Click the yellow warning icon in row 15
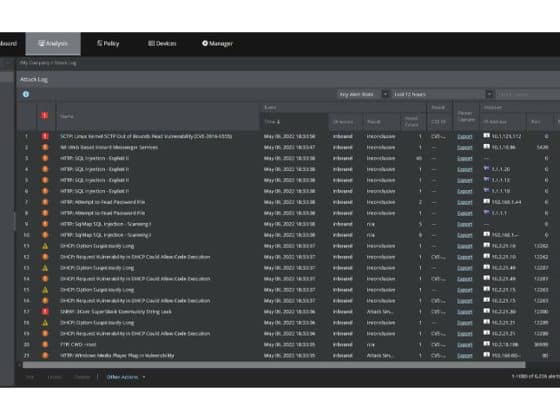This screenshot has height=420, width=560. [x=45, y=290]
